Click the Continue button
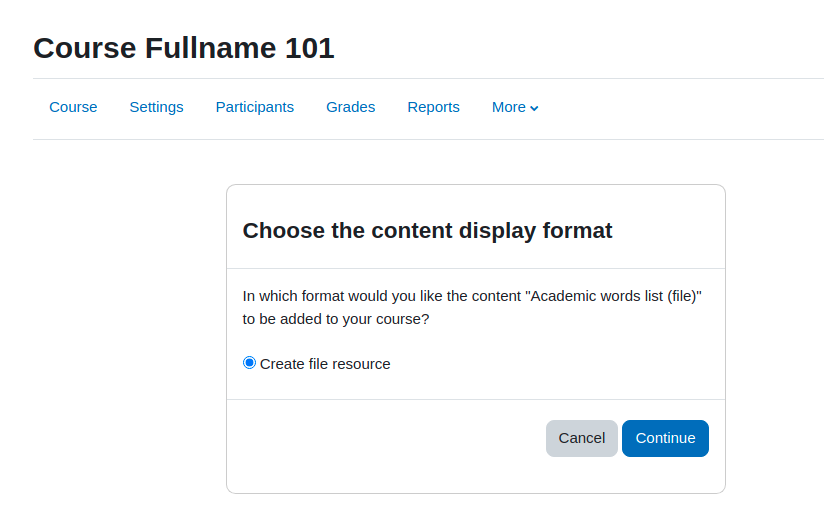Image resolution: width=824 pixels, height=529 pixels. [x=665, y=438]
